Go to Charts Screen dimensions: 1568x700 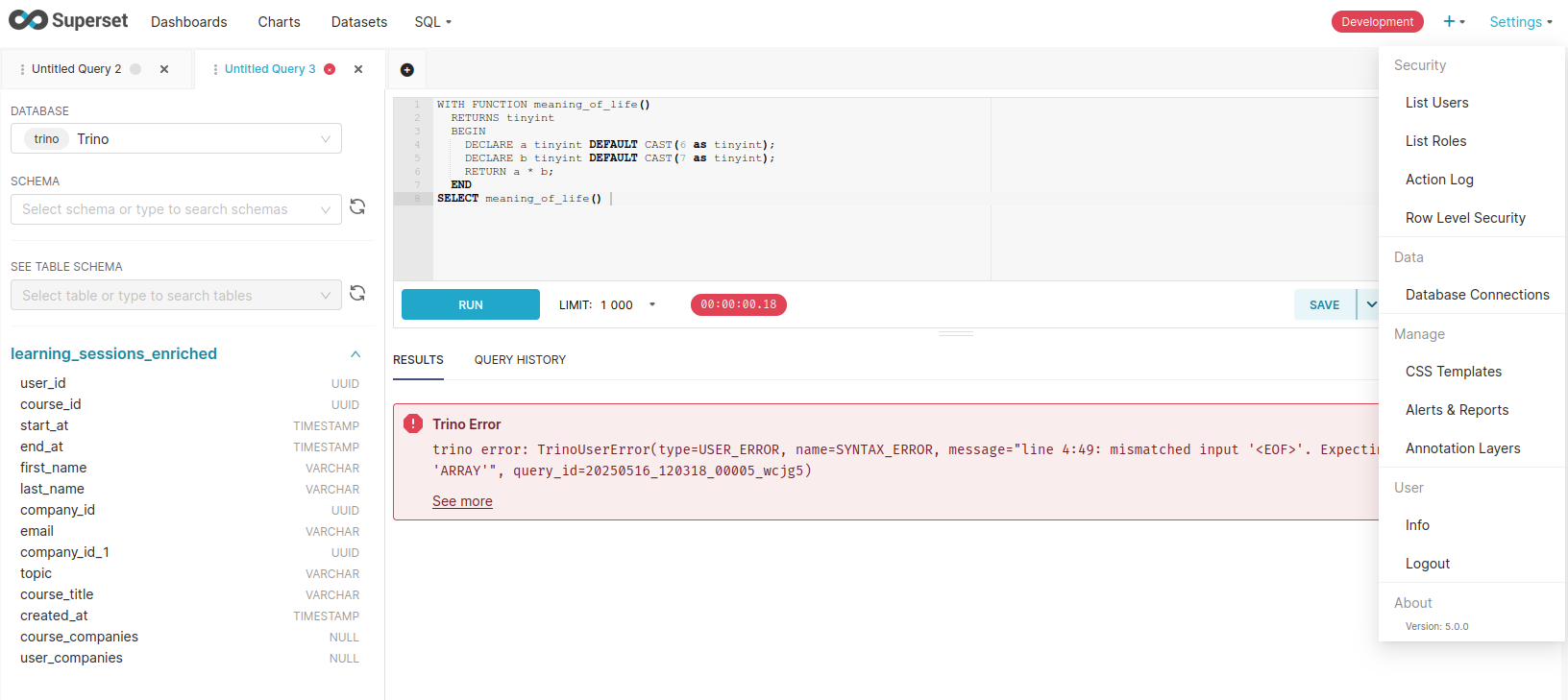[279, 21]
